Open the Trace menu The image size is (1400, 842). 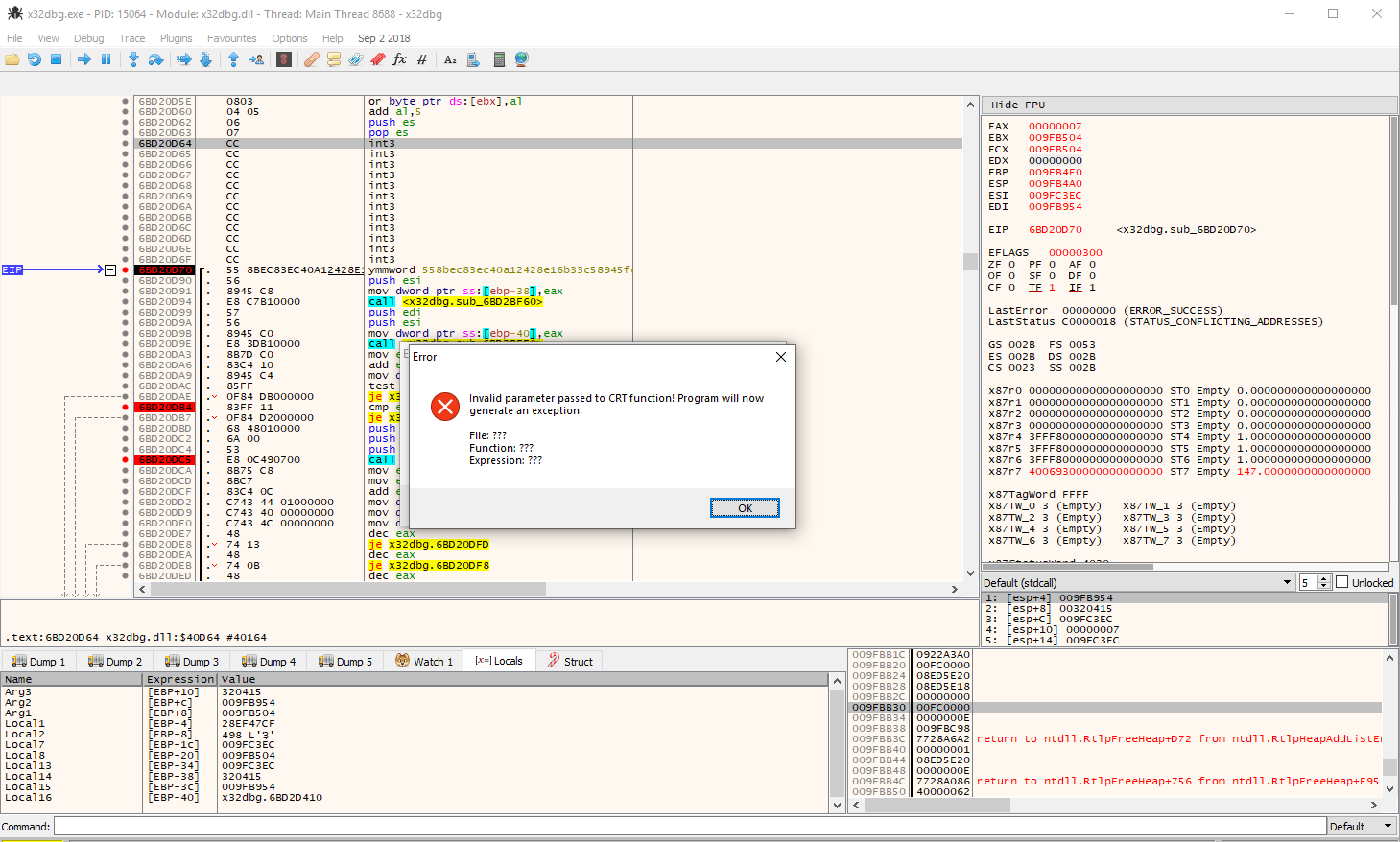pos(132,38)
